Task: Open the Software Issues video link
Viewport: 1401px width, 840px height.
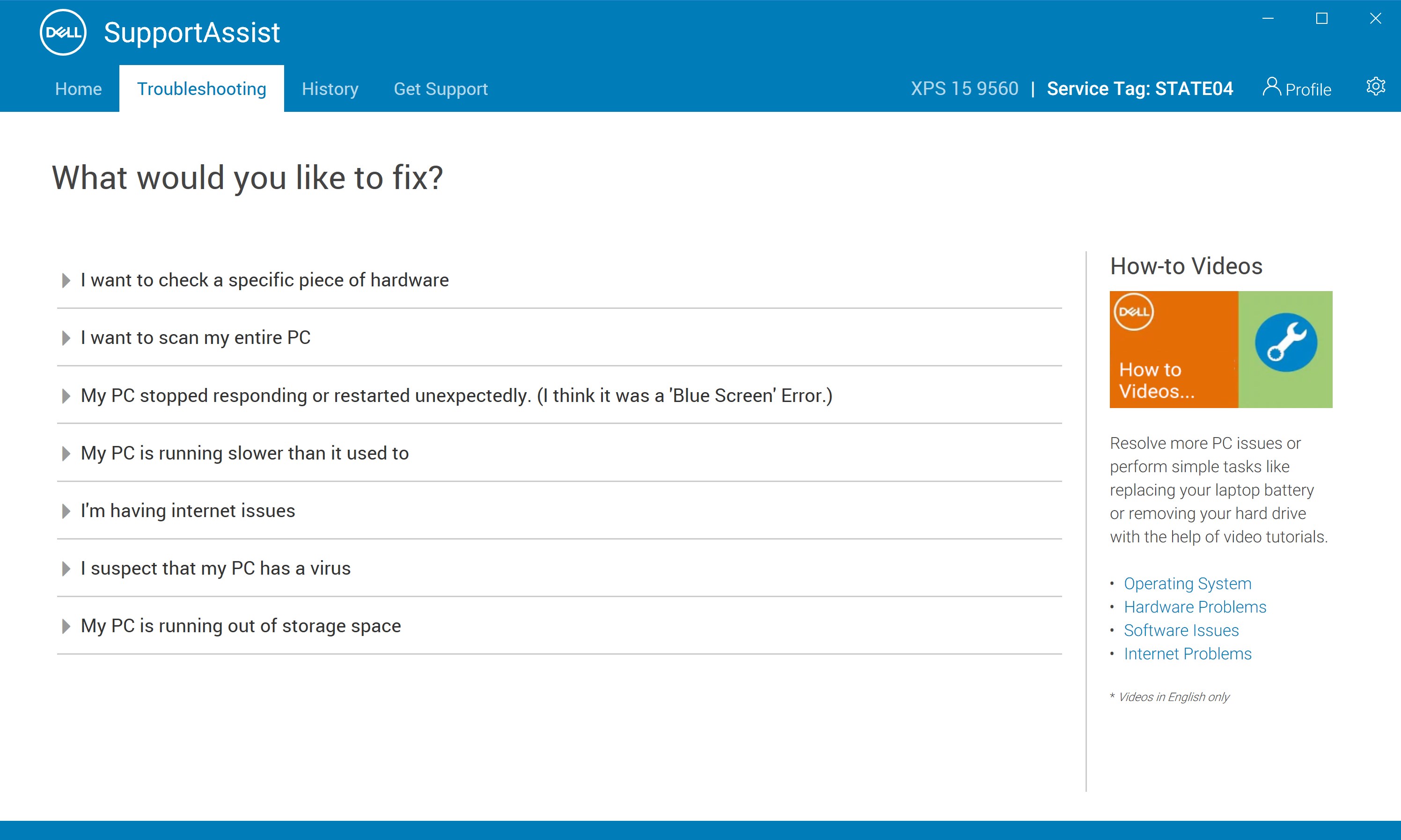Action: coord(1180,630)
